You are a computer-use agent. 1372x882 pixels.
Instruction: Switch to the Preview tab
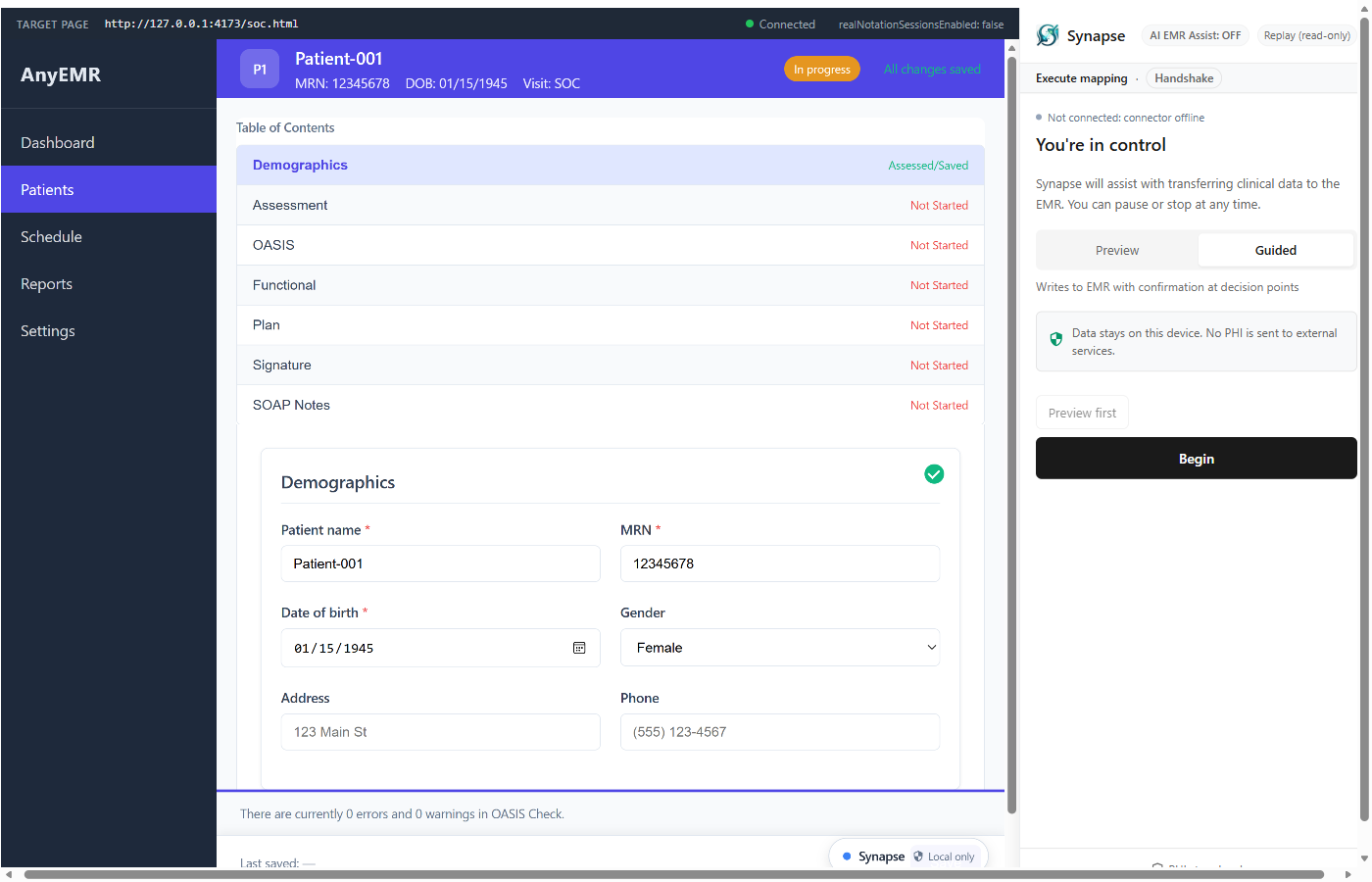click(x=1117, y=250)
